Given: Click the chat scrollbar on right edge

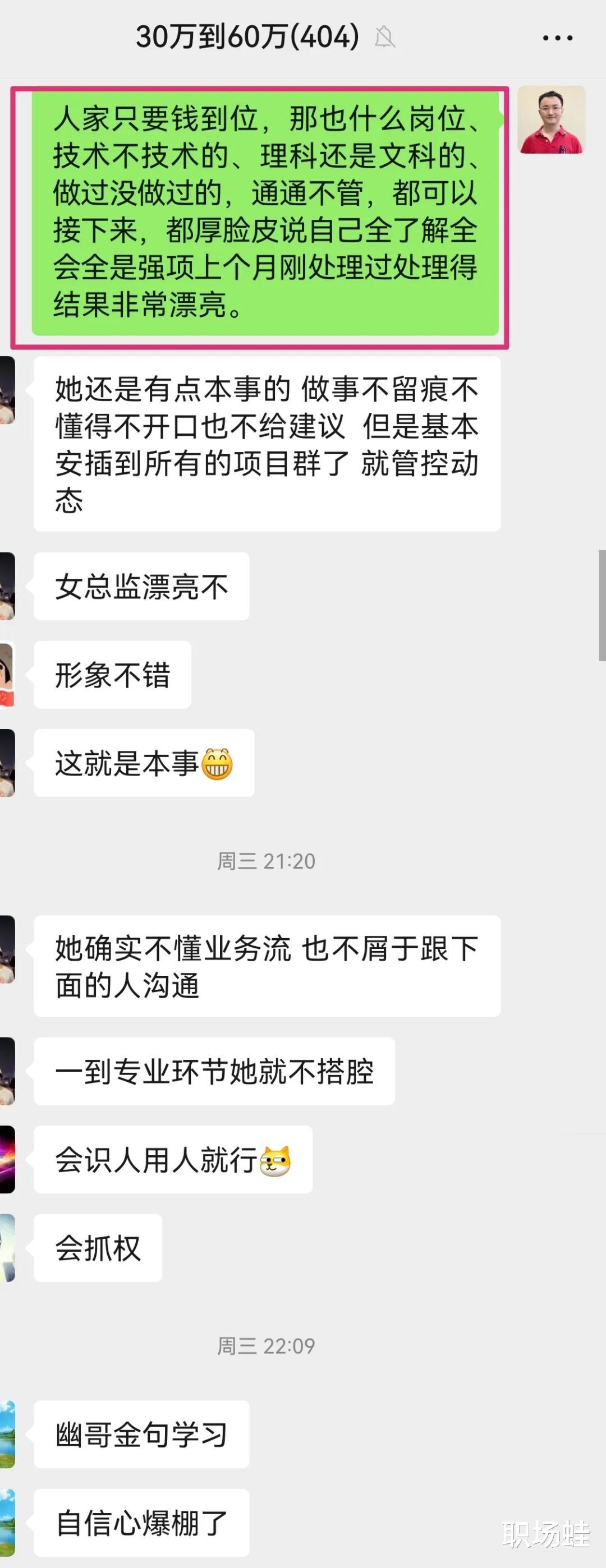Looking at the screenshot, I should point(602,606).
